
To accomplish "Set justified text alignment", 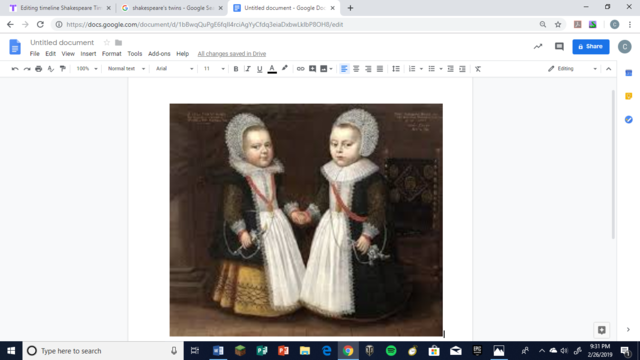I will 380,69.
